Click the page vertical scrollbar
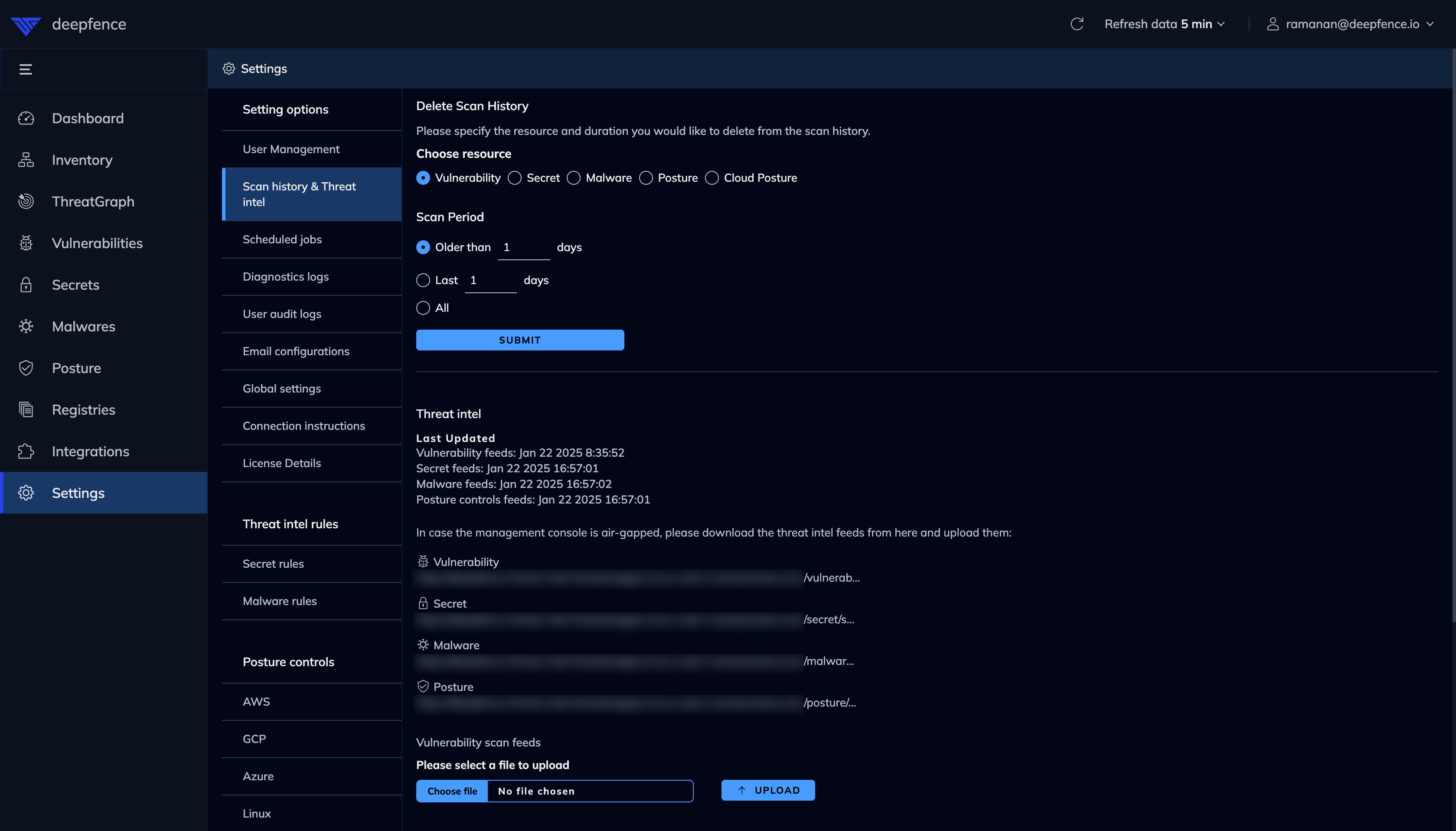 [1453, 336]
